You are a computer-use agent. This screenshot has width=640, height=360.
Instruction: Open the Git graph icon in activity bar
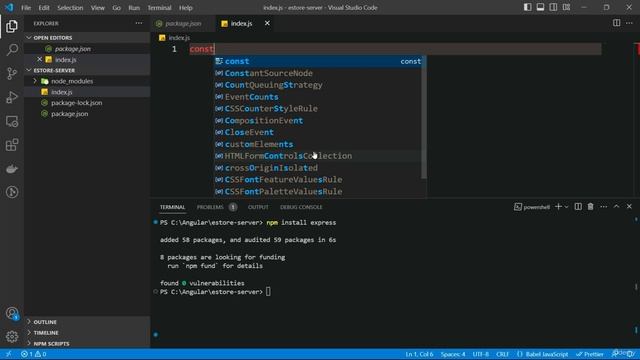(x=12, y=192)
